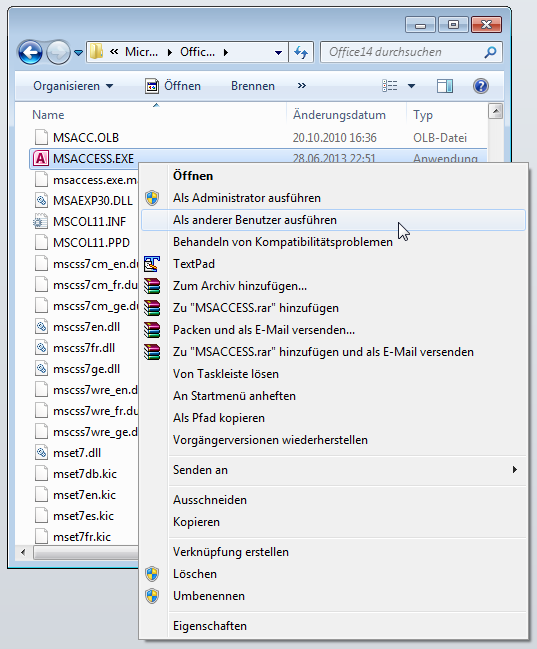Image resolution: width=537 pixels, height=649 pixels.
Task: Choose Umbenennen in context menu
Action: pyautogui.click(x=333, y=596)
